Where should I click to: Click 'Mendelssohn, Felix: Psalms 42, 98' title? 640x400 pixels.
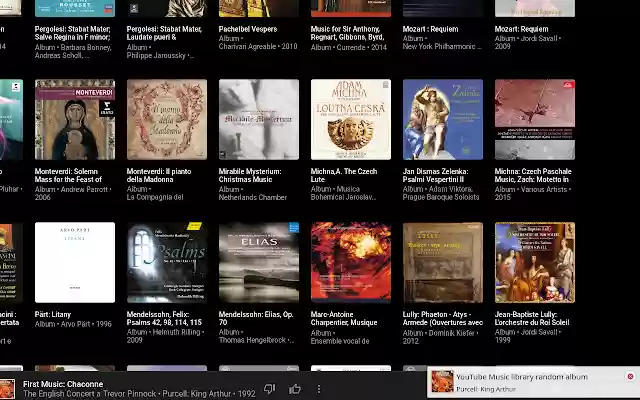pyautogui.click(x=164, y=318)
